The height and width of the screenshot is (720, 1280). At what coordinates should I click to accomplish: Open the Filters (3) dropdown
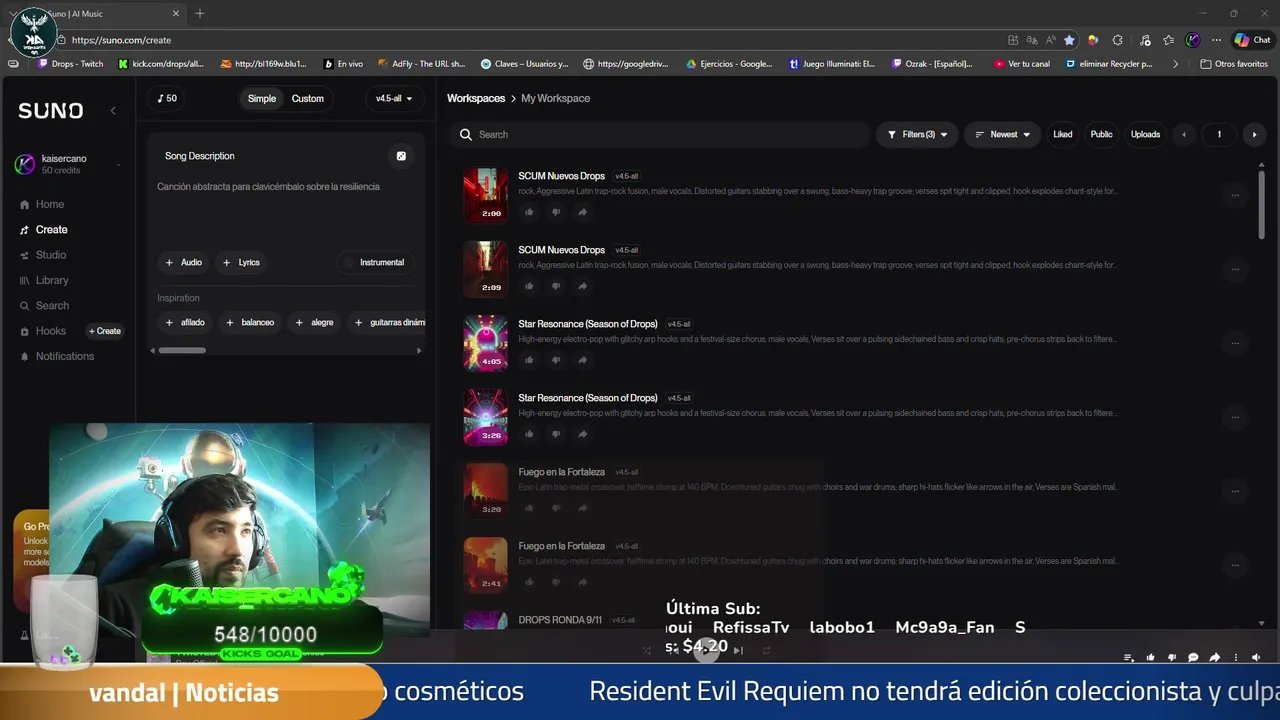[x=918, y=134]
